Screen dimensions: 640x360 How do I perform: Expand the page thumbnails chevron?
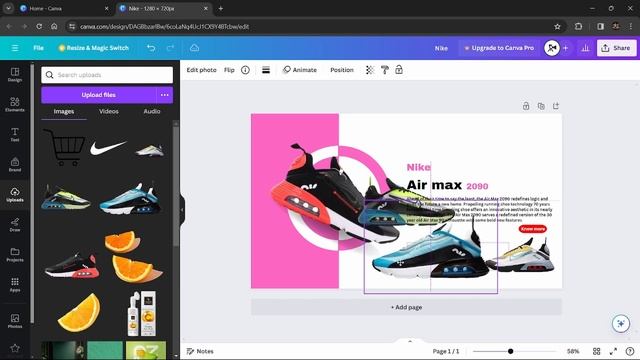(x=410, y=341)
